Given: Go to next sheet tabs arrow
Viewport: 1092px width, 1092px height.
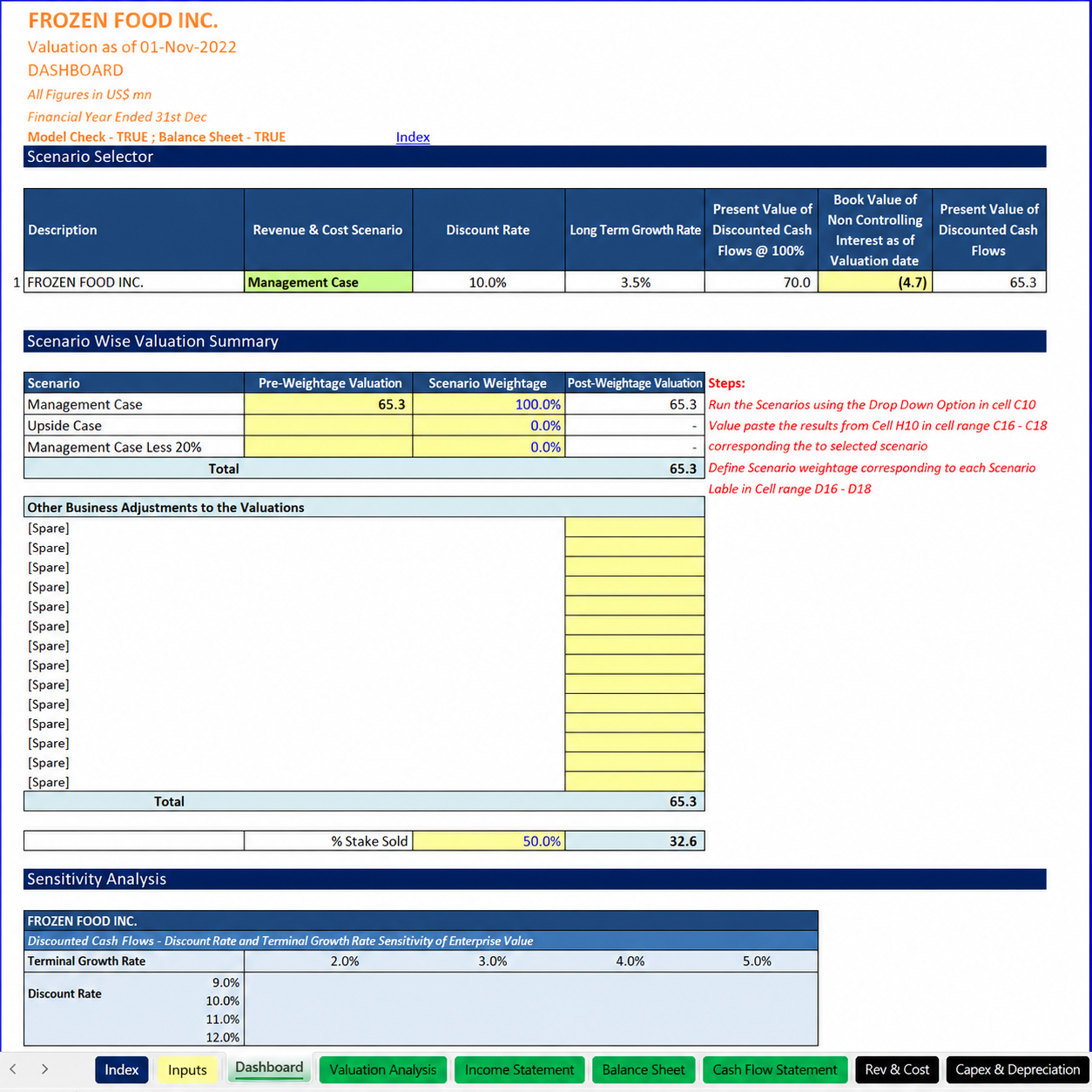Looking at the screenshot, I should (44, 1069).
